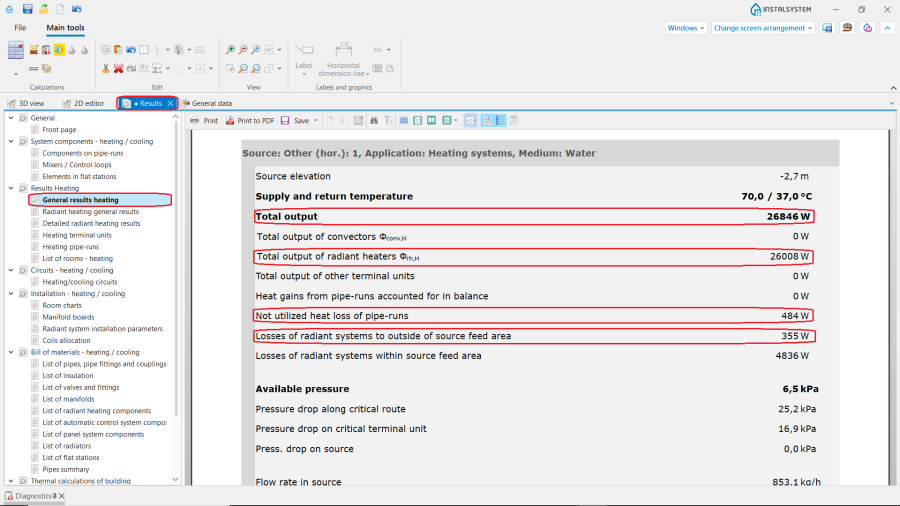
Task: Switch to the 3D view tab
Action: tap(26, 103)
